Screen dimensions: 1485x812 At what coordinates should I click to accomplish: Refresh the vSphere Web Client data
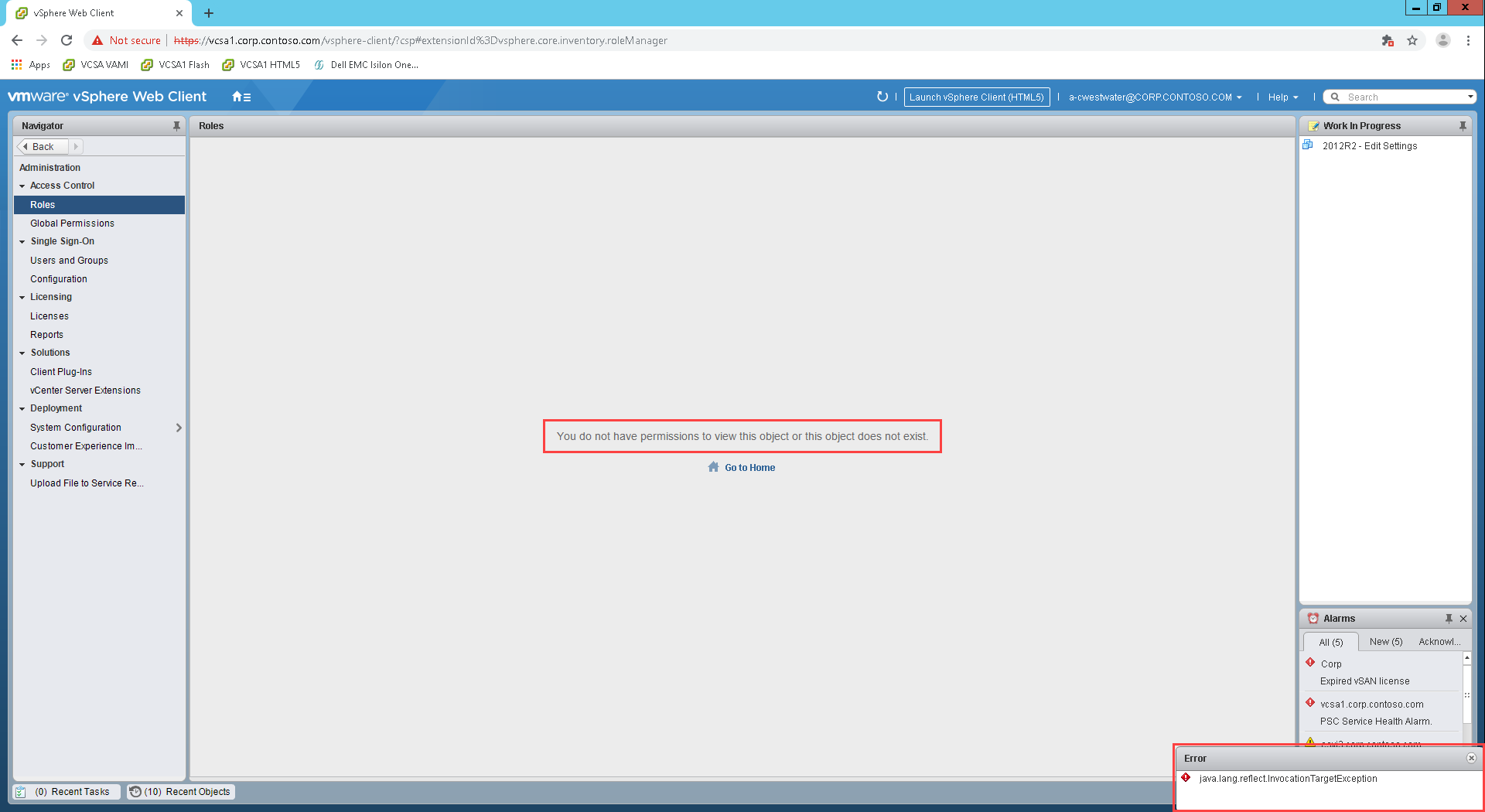click(882, 97)
